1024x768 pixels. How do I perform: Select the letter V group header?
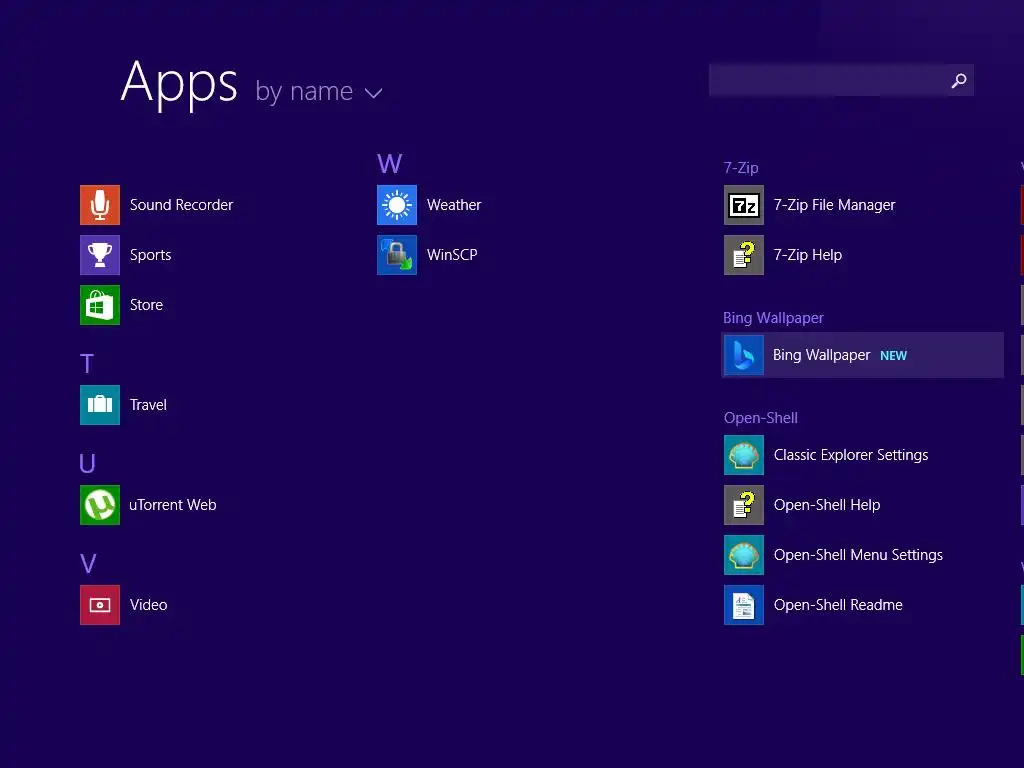click(88, 564)
